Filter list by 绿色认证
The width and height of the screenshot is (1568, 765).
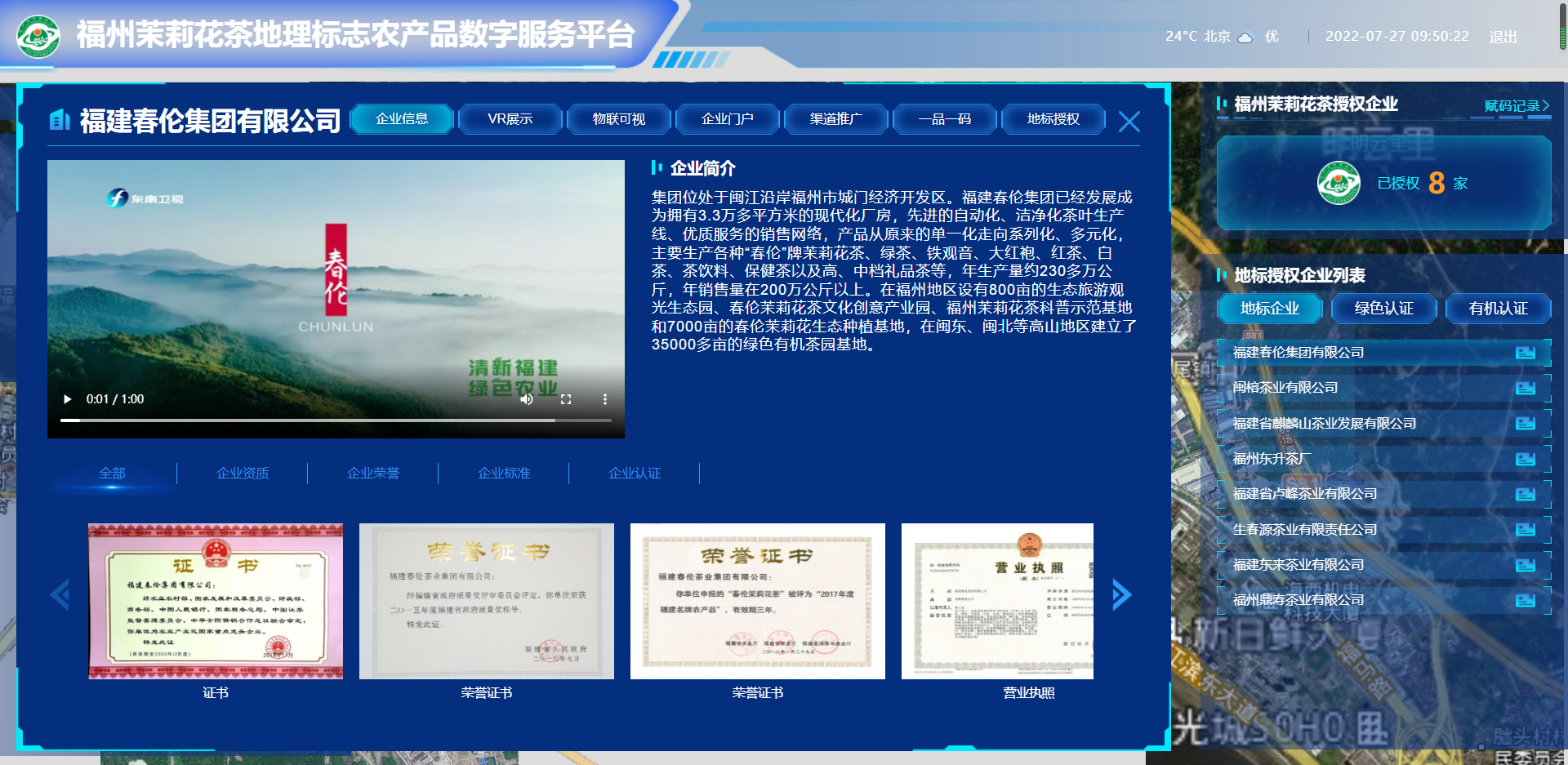[1383, 309]
